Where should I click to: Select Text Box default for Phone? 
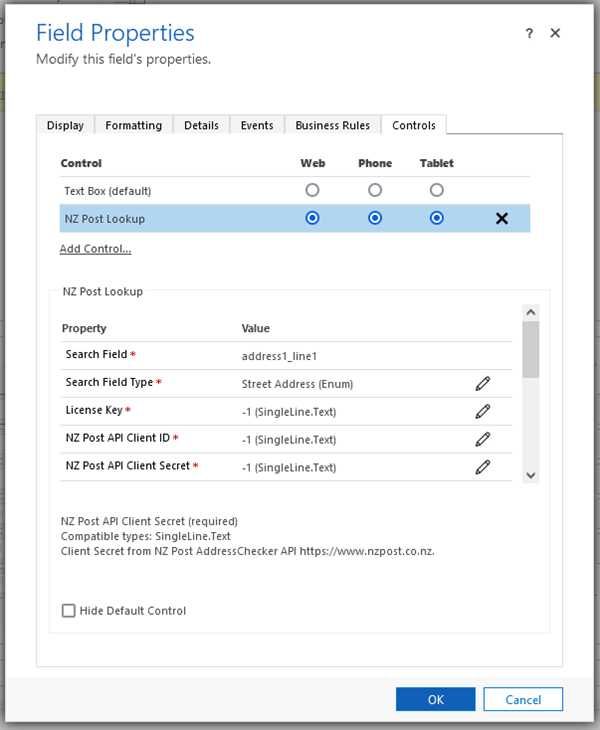pyautogui.click(x=375, y=190)
